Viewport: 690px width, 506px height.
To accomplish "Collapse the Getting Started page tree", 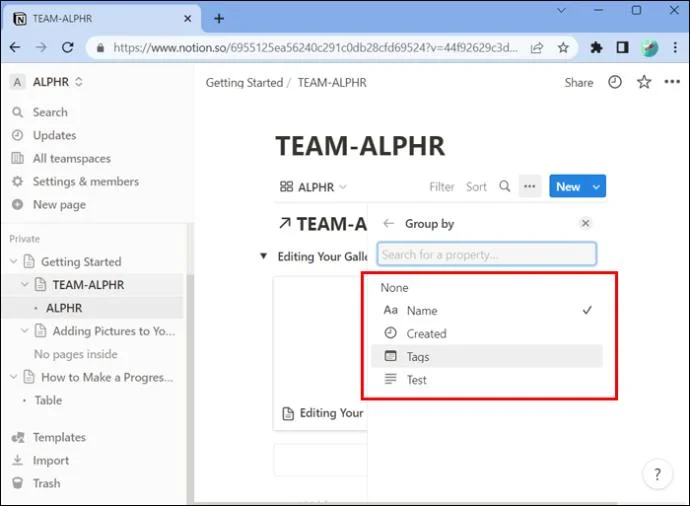I will point(14,261).
